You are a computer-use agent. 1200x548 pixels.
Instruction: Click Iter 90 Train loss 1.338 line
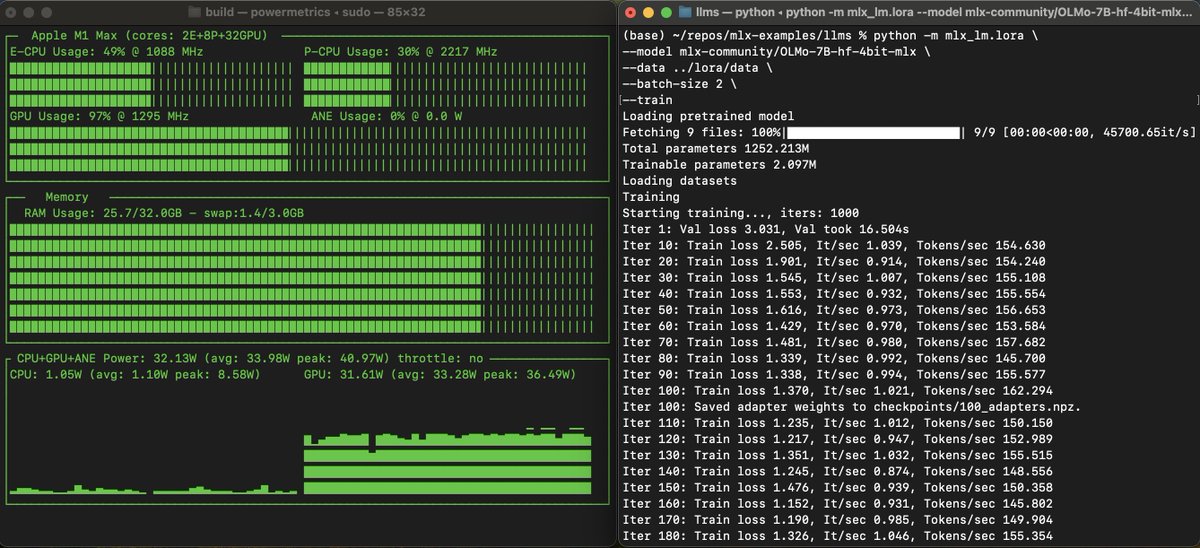pyautogui.click(x=834, y=375)
